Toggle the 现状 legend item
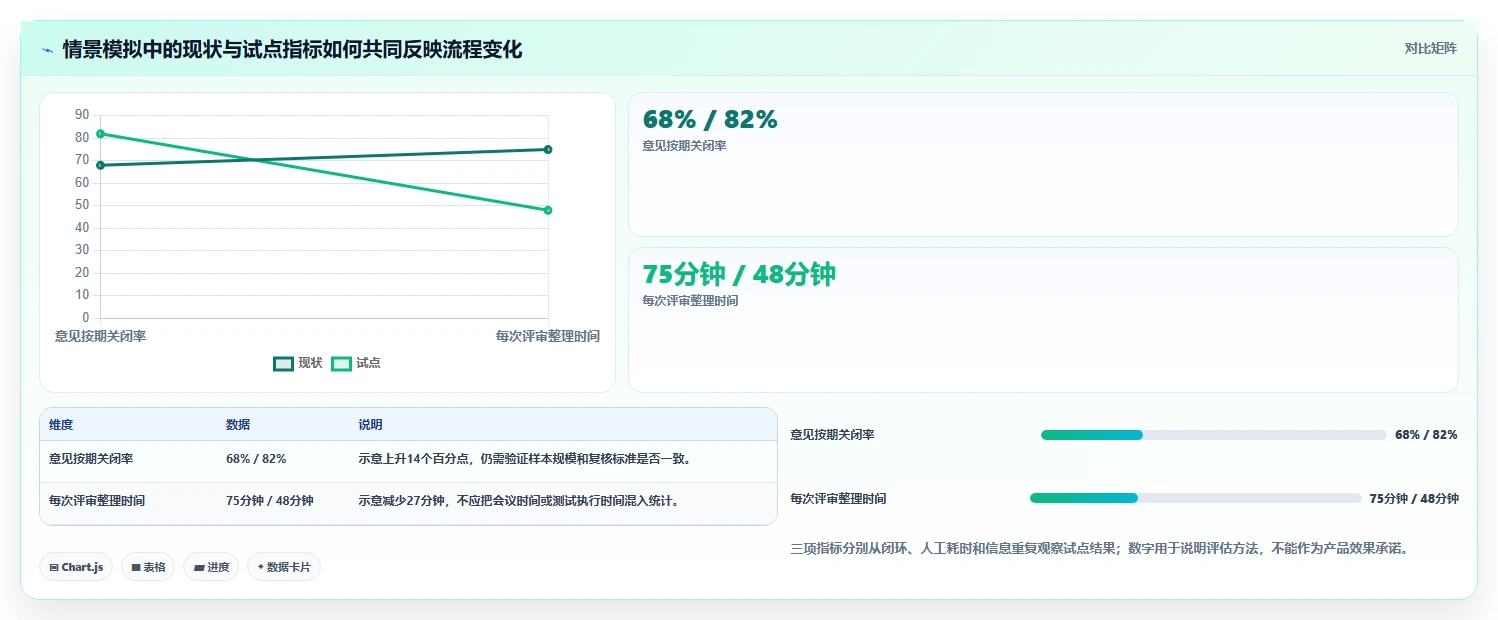This screenshot has width=1498, height=620. 298,363
